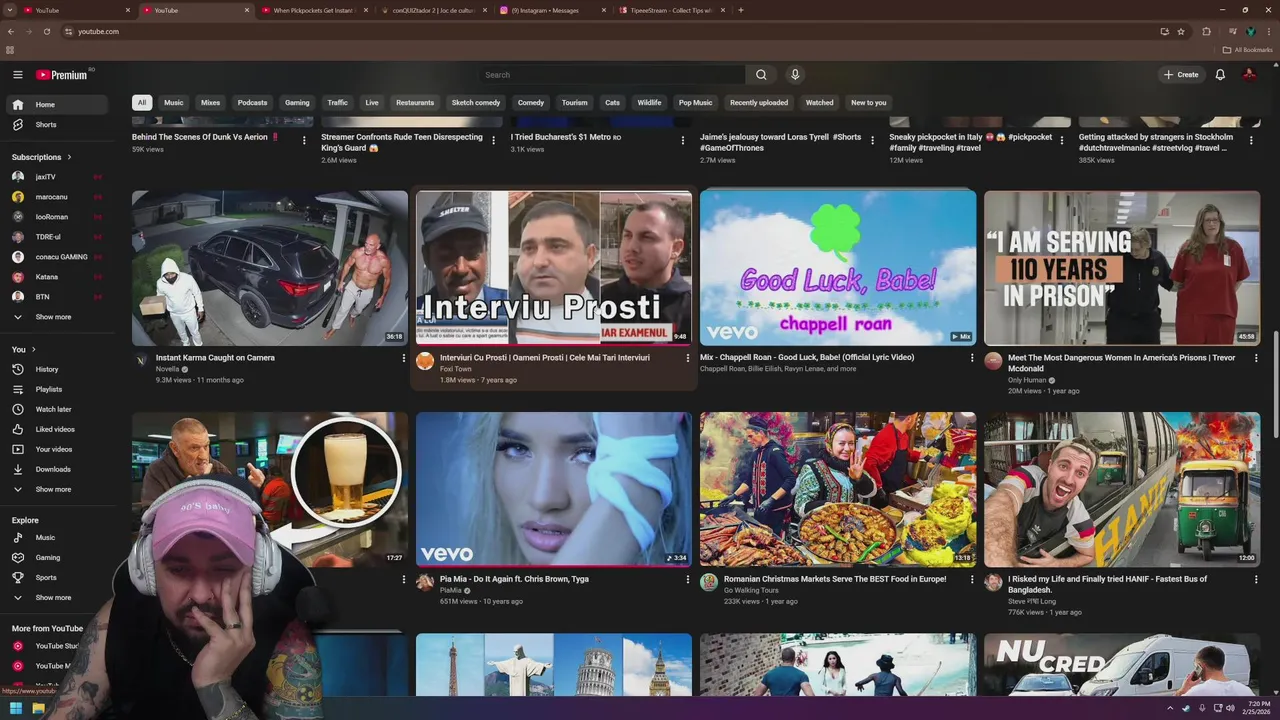Click the search magnifier button
The height and width of the screenshot is (720, 1280).
coord(761,75)
